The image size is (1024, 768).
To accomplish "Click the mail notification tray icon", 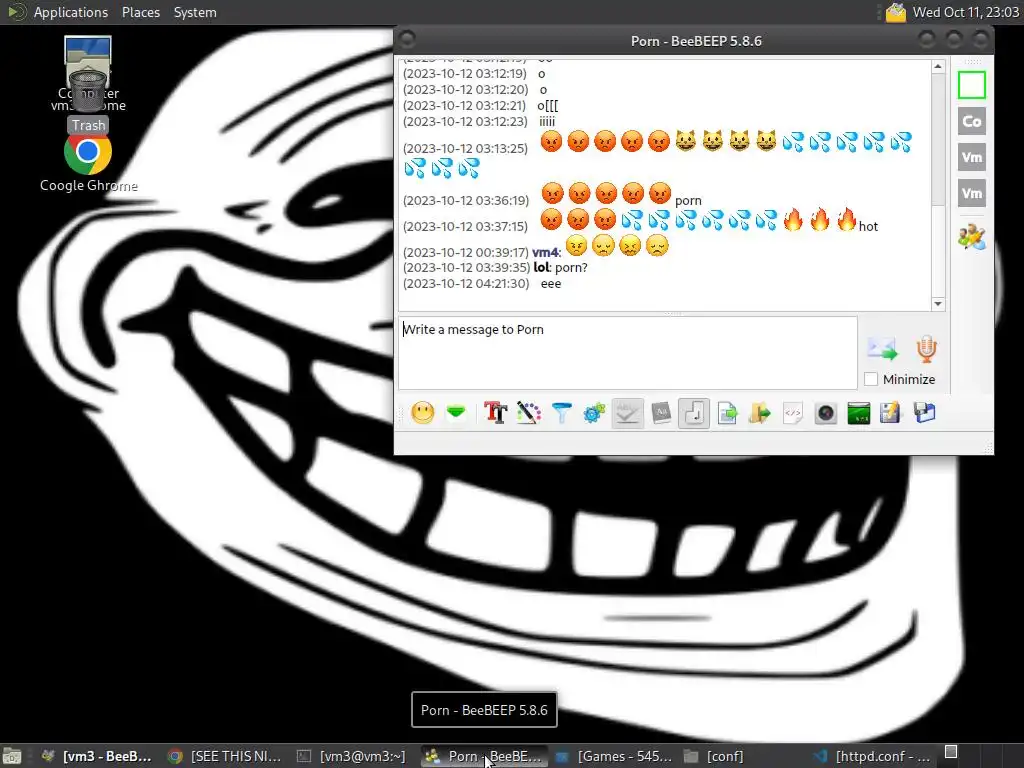I will (x=895, y=12).
